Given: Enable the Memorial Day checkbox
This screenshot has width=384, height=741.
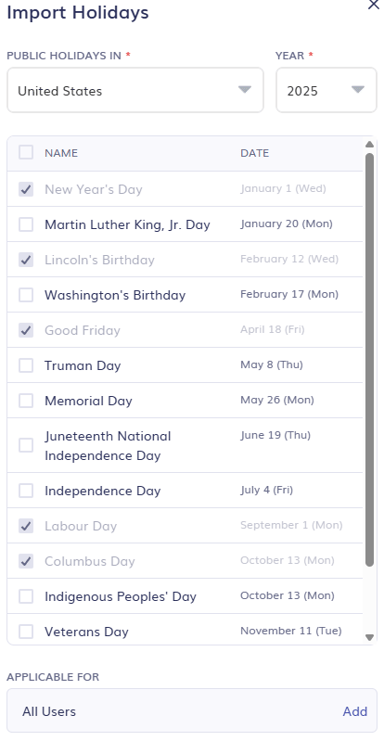Looking at the screenshot, I should pyautogui.click(x=26, y=401).
